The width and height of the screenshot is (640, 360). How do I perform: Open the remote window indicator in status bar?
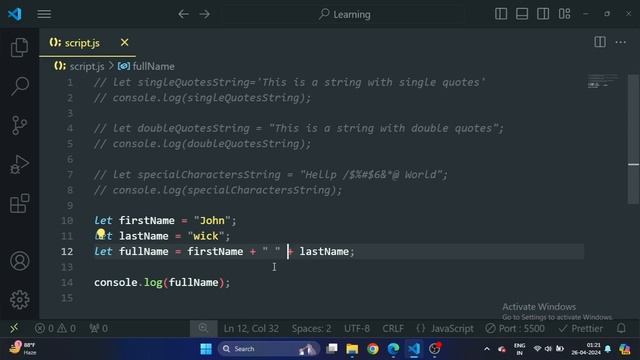pyautogui.click(x=14, y=328)
